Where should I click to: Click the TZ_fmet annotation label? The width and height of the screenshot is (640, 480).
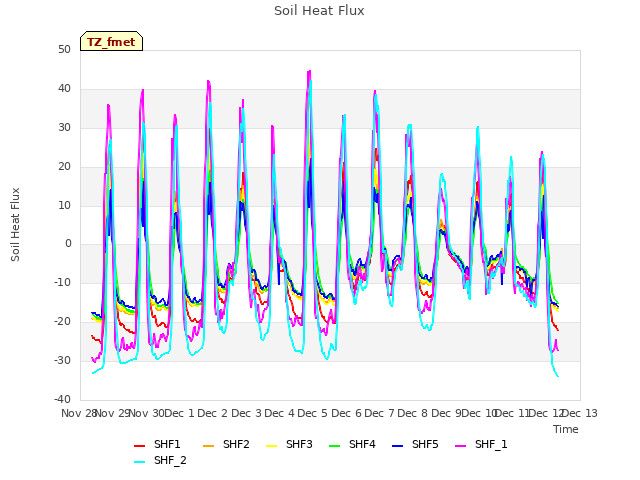[x=111, y=42]
